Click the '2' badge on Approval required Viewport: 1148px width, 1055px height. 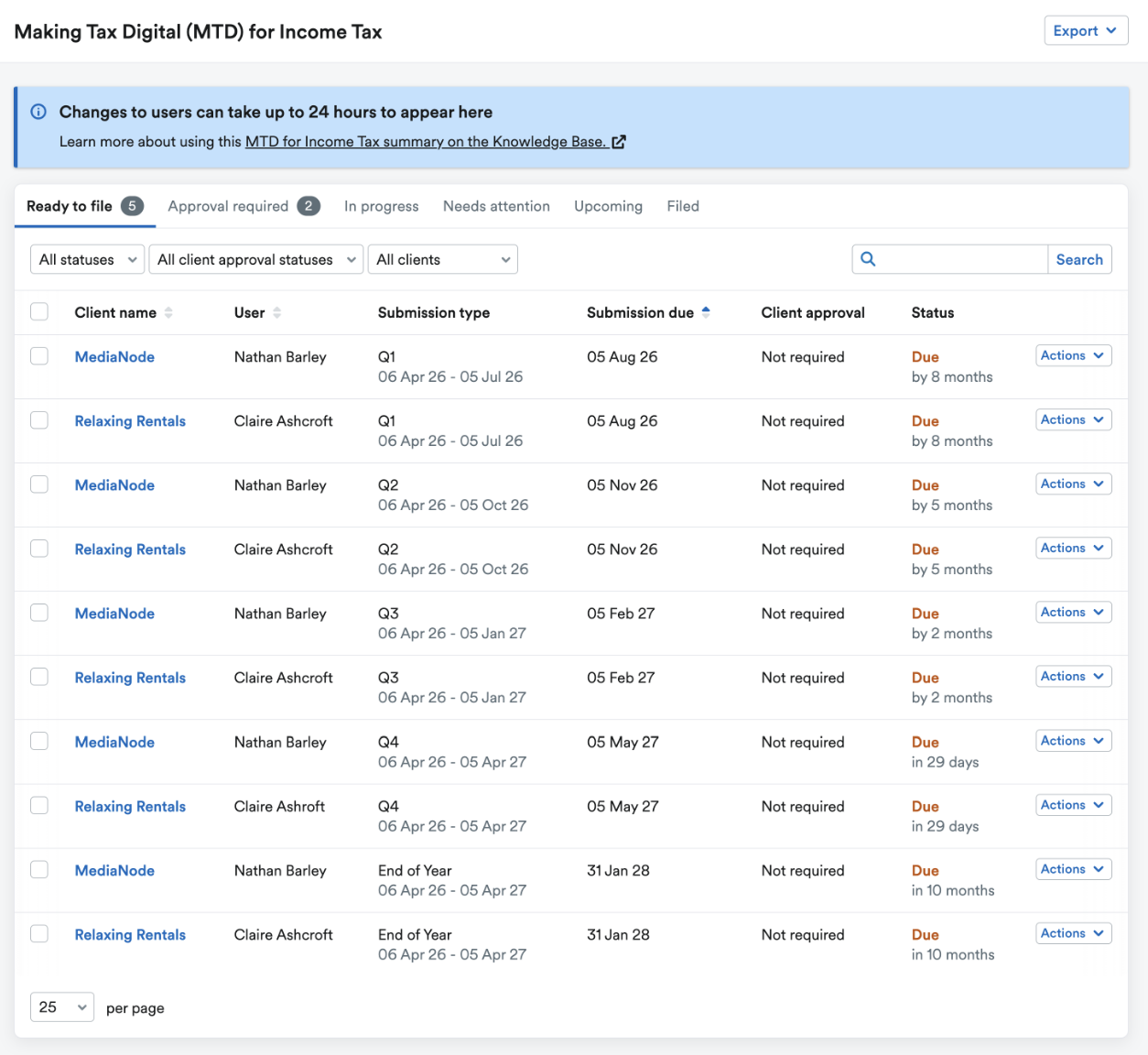[x=309, y=206]
